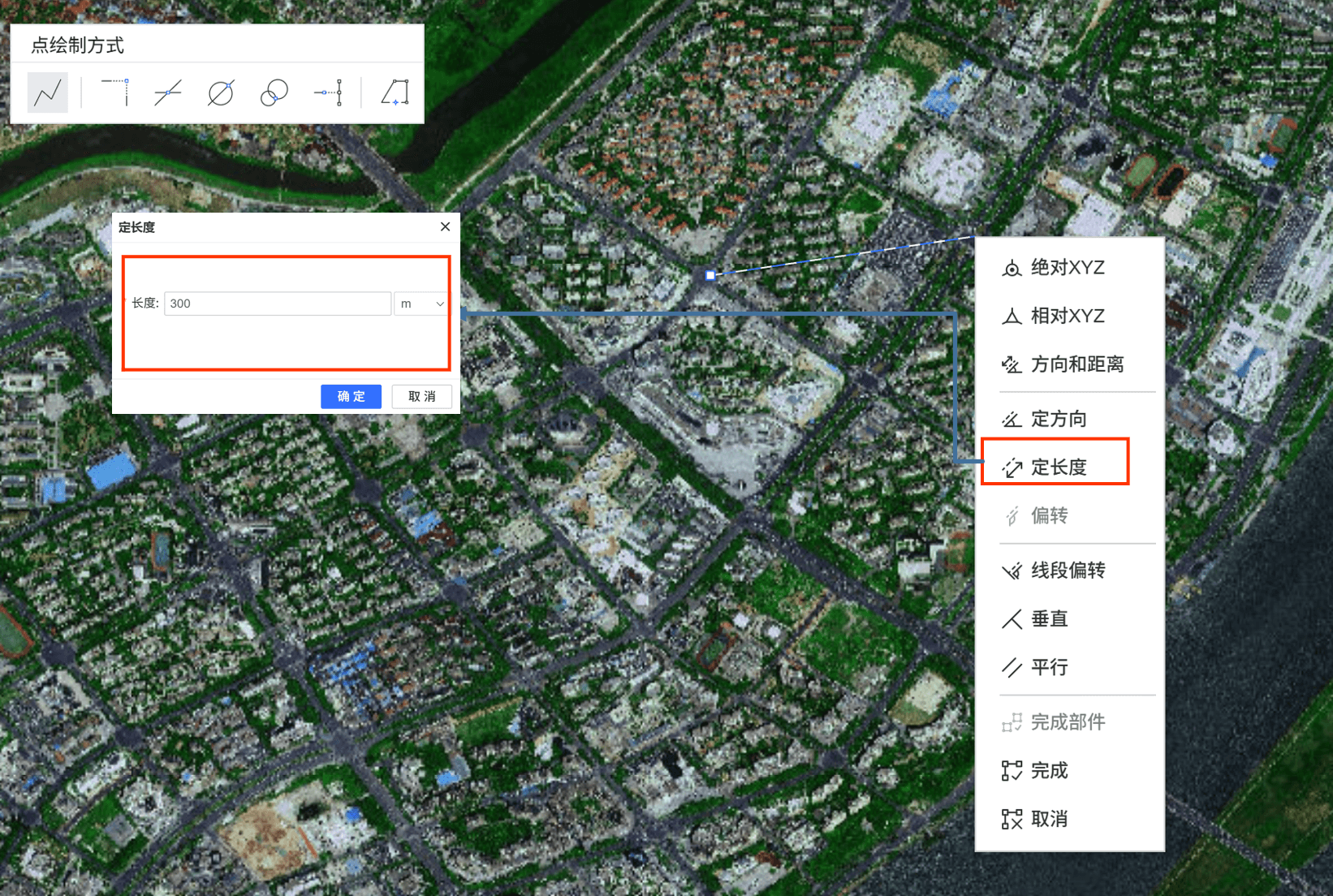Image resolution: width=1333 pixels, height=896 pixels.
Task: Open the length unit dropdown showing m
Action: tap(421, 304)
